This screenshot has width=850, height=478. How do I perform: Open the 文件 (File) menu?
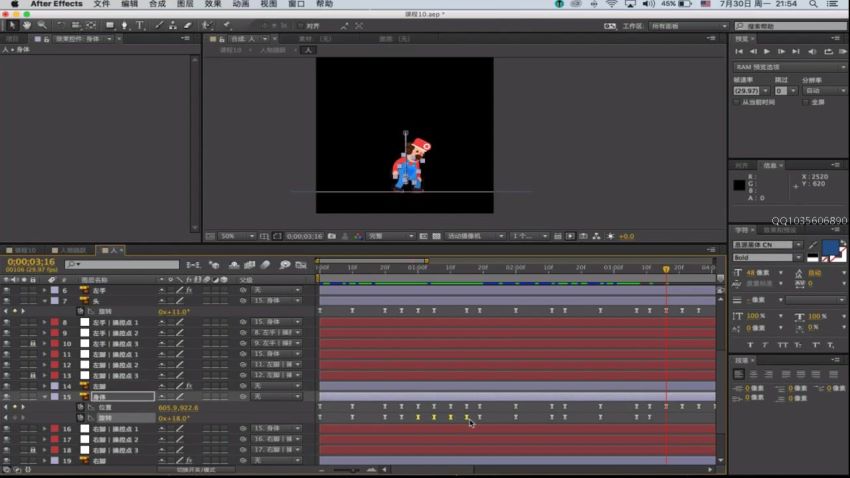(101, 4)
